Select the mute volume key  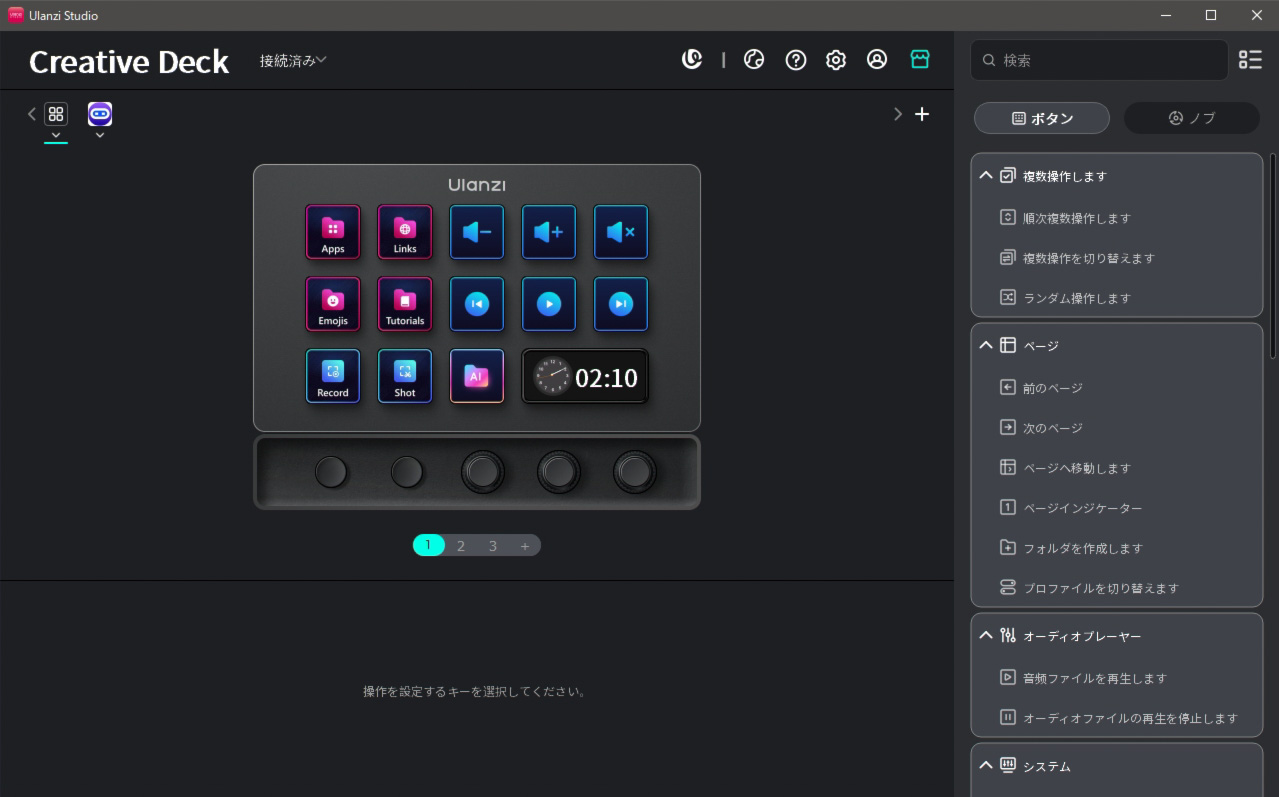pyautogui.click(x=621, y=232)
